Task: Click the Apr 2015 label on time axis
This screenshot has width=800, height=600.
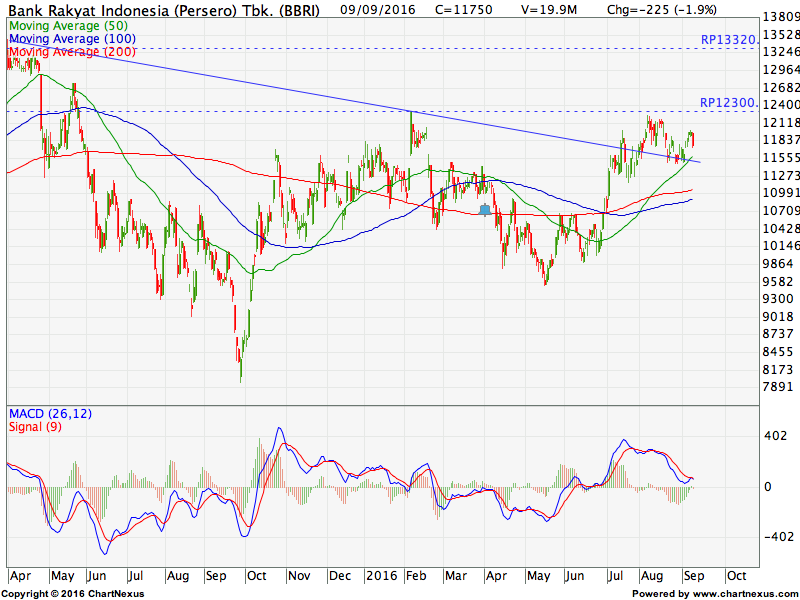Action: pos(20,576)
